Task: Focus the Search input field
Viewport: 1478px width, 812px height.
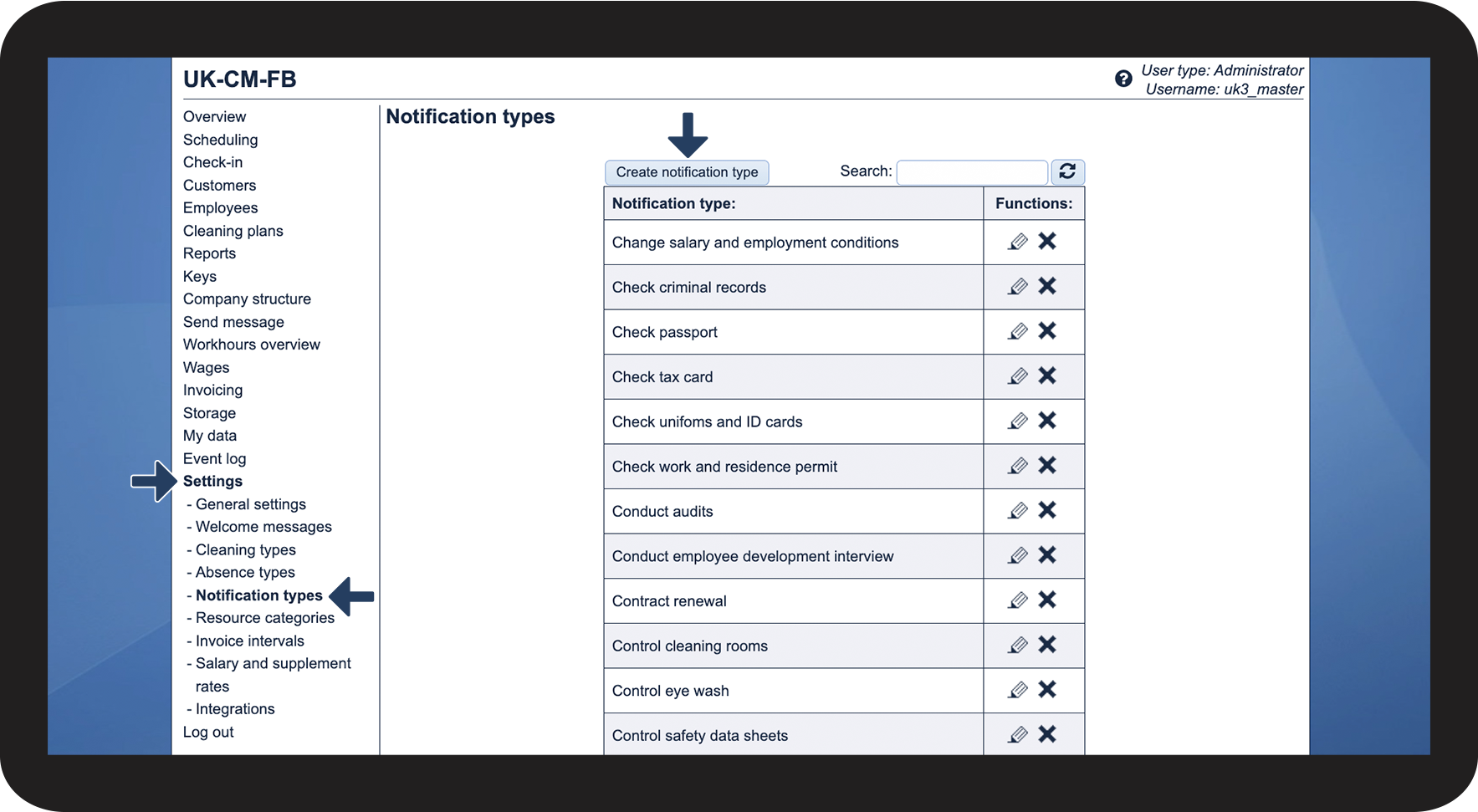Action: click(x=972, y=172)
